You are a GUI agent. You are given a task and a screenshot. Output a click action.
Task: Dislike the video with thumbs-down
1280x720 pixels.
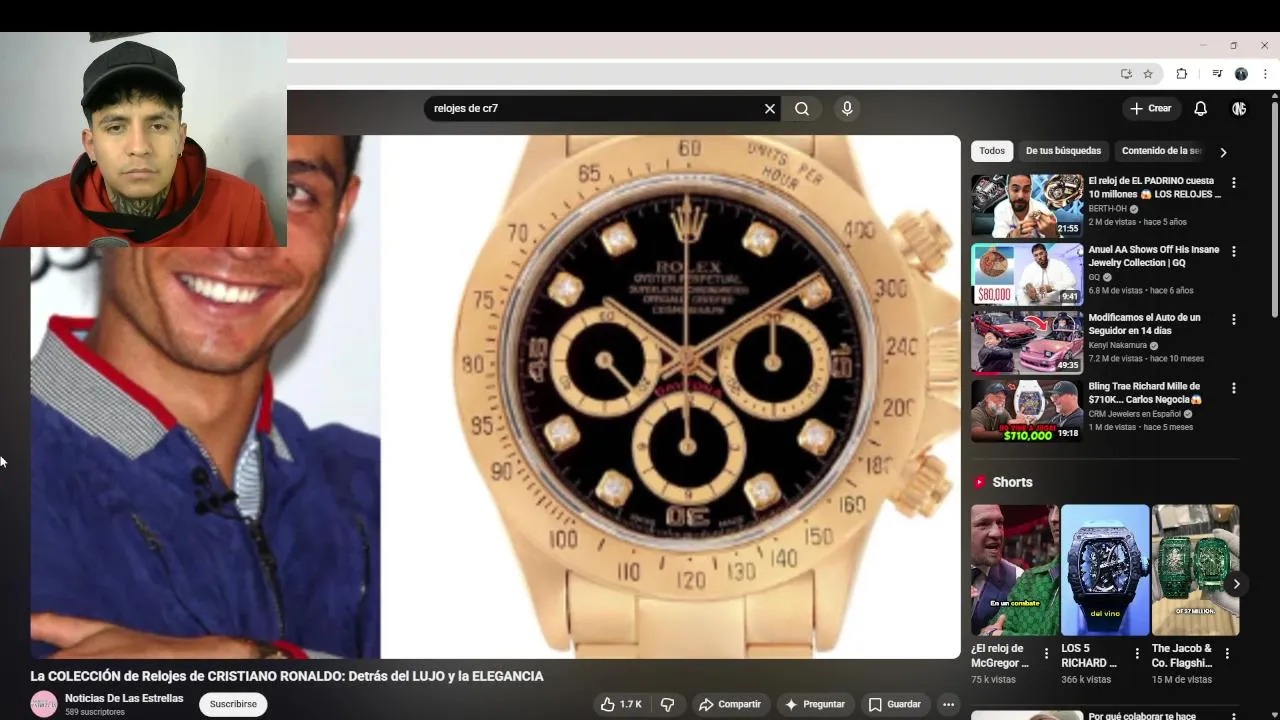[667, 704]
